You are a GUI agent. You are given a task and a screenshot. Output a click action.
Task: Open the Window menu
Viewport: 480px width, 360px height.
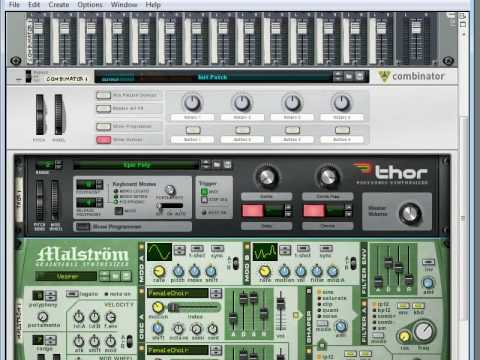(x=124, y=5)
